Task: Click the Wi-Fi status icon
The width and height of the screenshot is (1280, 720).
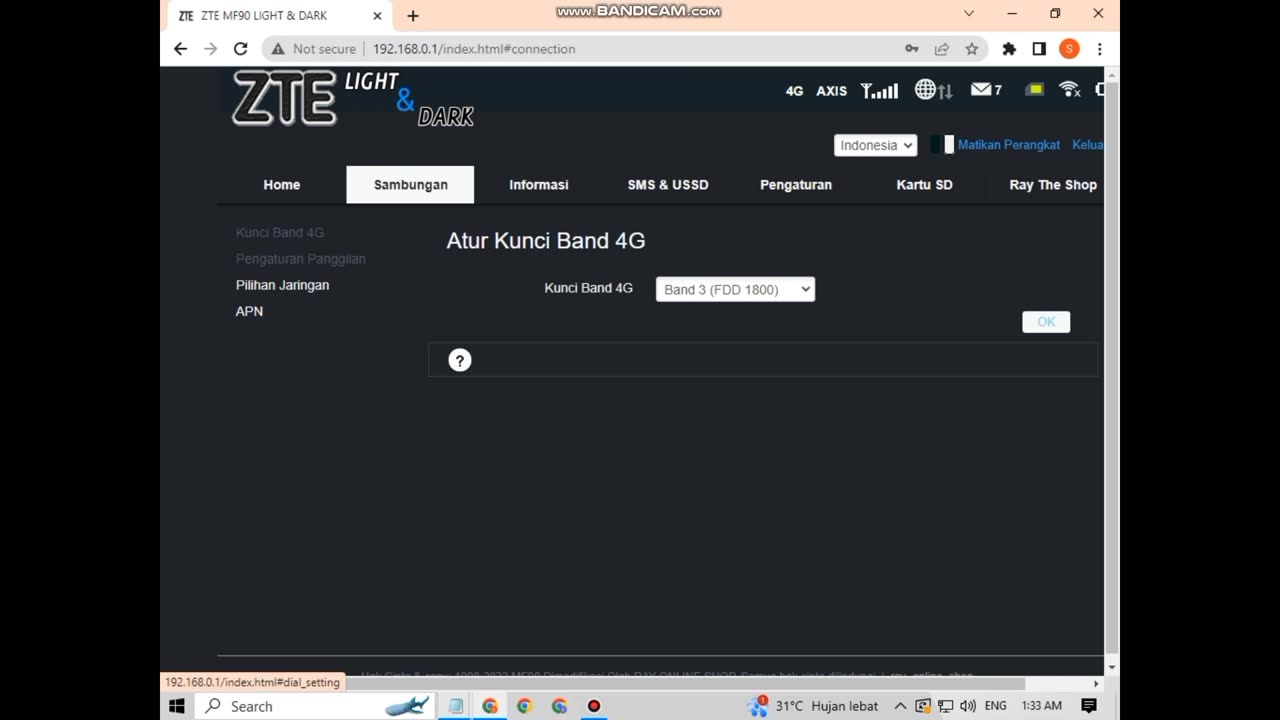Action: pyautogui.click(x=1070, y=89)
